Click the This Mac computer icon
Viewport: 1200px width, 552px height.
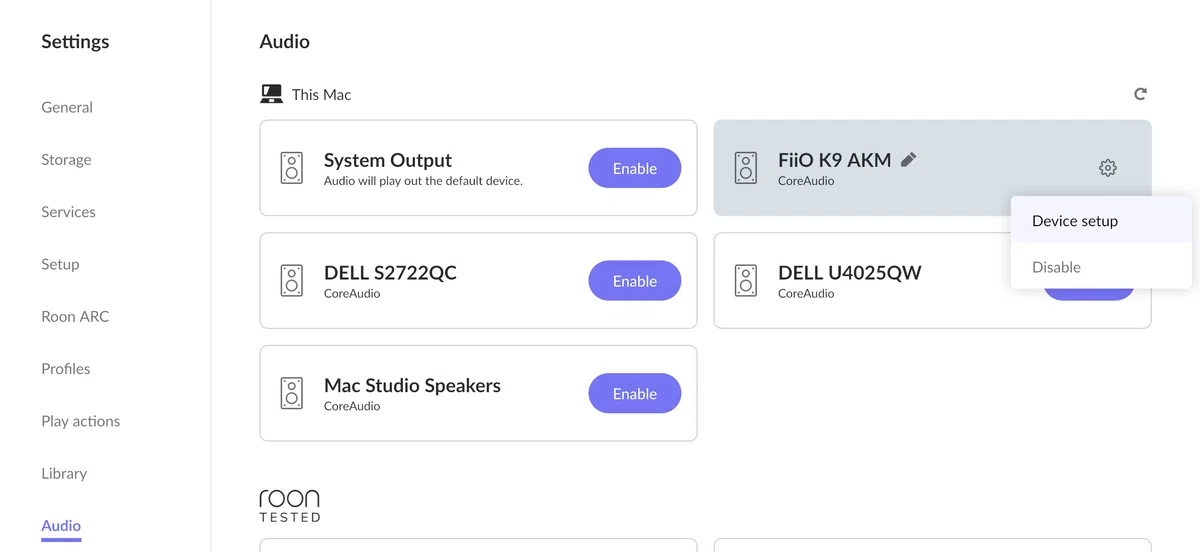tap(271, 94)
